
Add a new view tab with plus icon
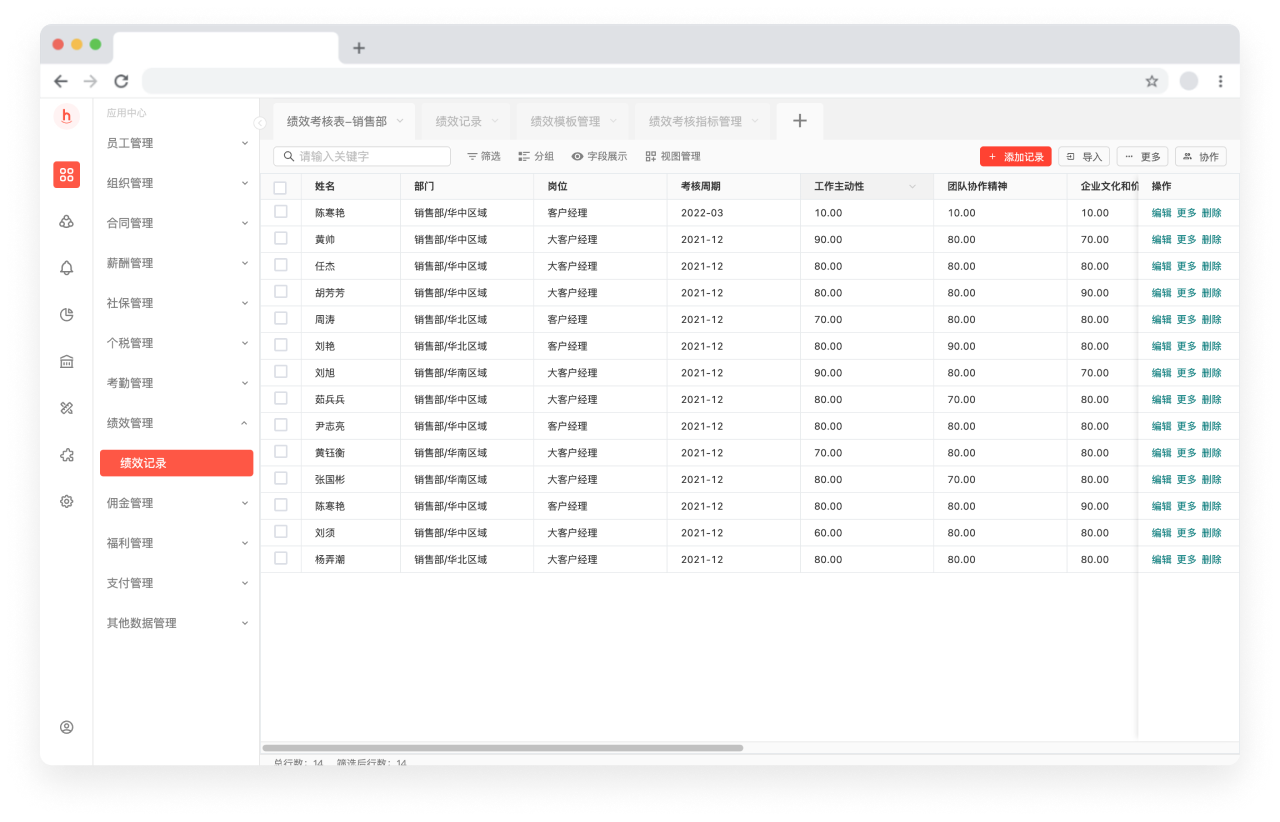pos(799,121)
